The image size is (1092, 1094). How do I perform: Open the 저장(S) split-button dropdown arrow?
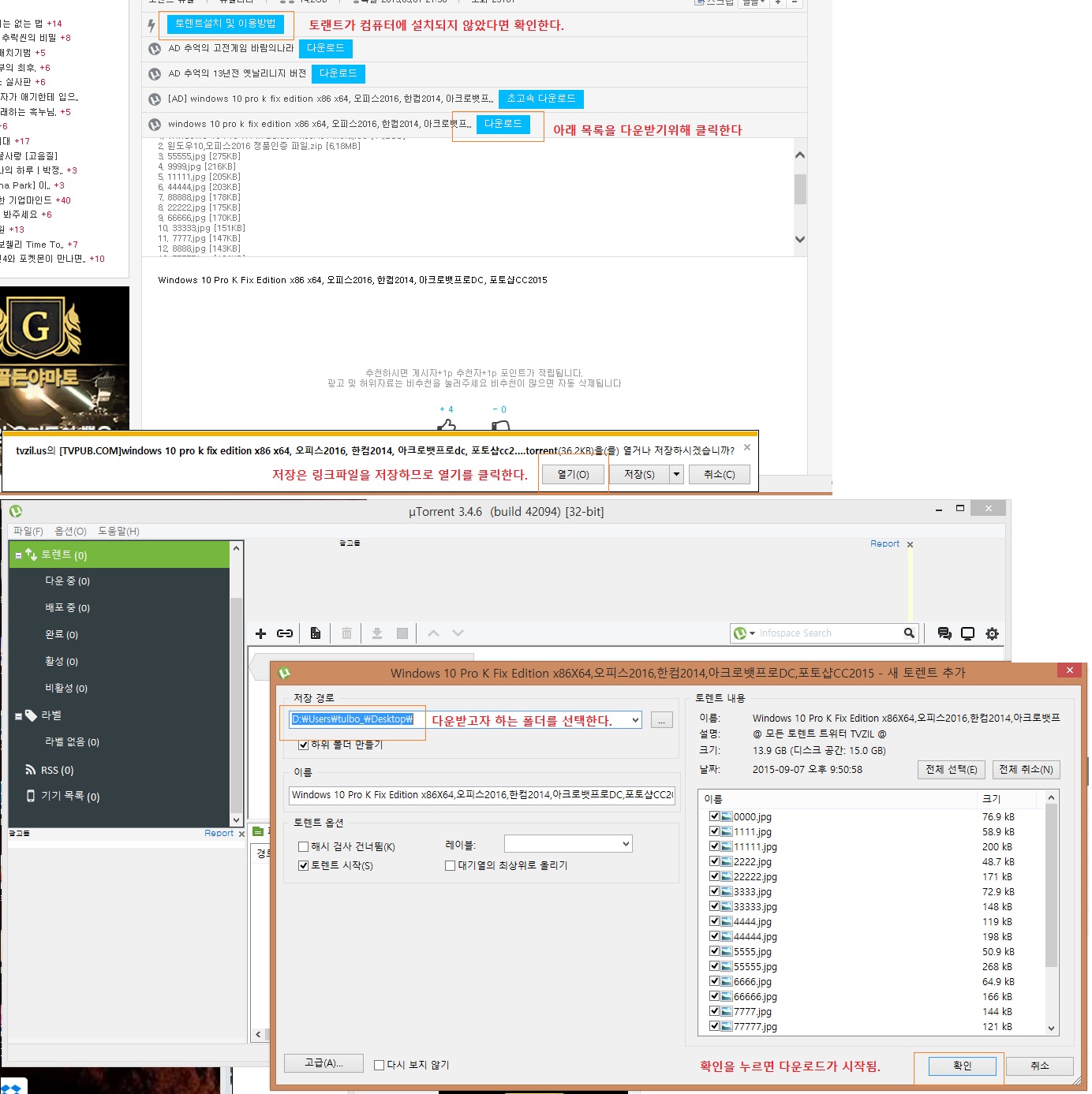[x=676, y=474]
